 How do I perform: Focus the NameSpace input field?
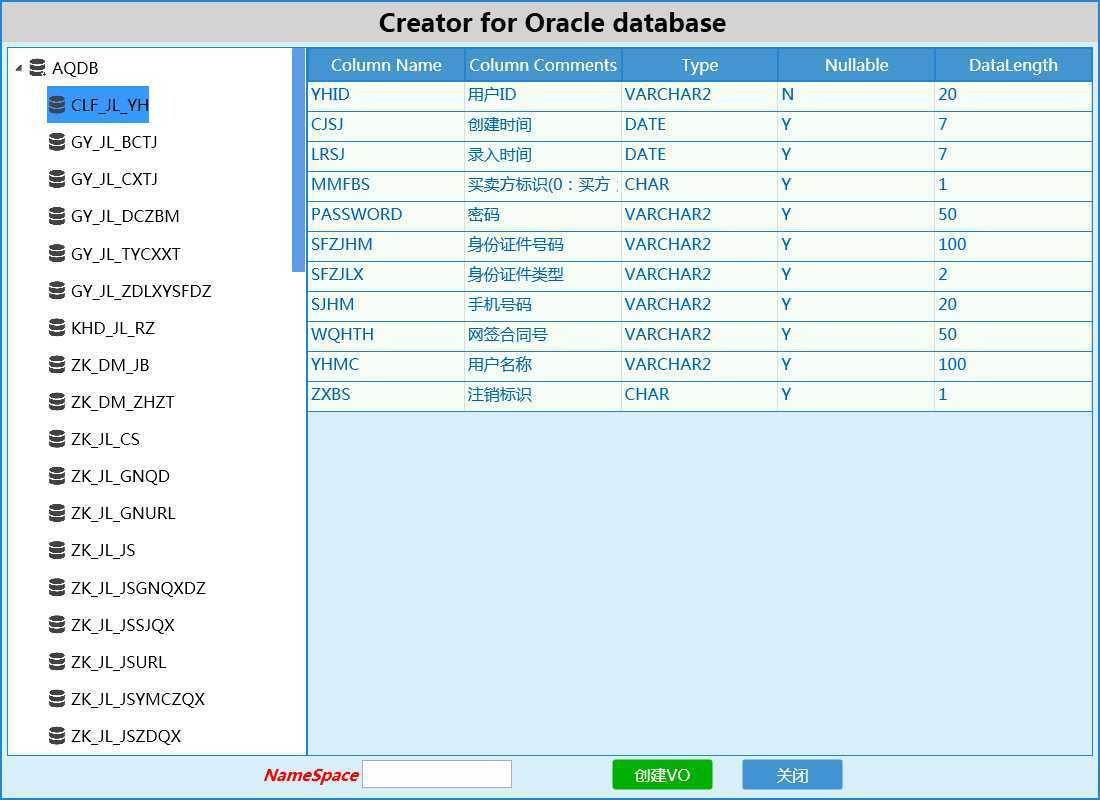[x=437, y=774]
